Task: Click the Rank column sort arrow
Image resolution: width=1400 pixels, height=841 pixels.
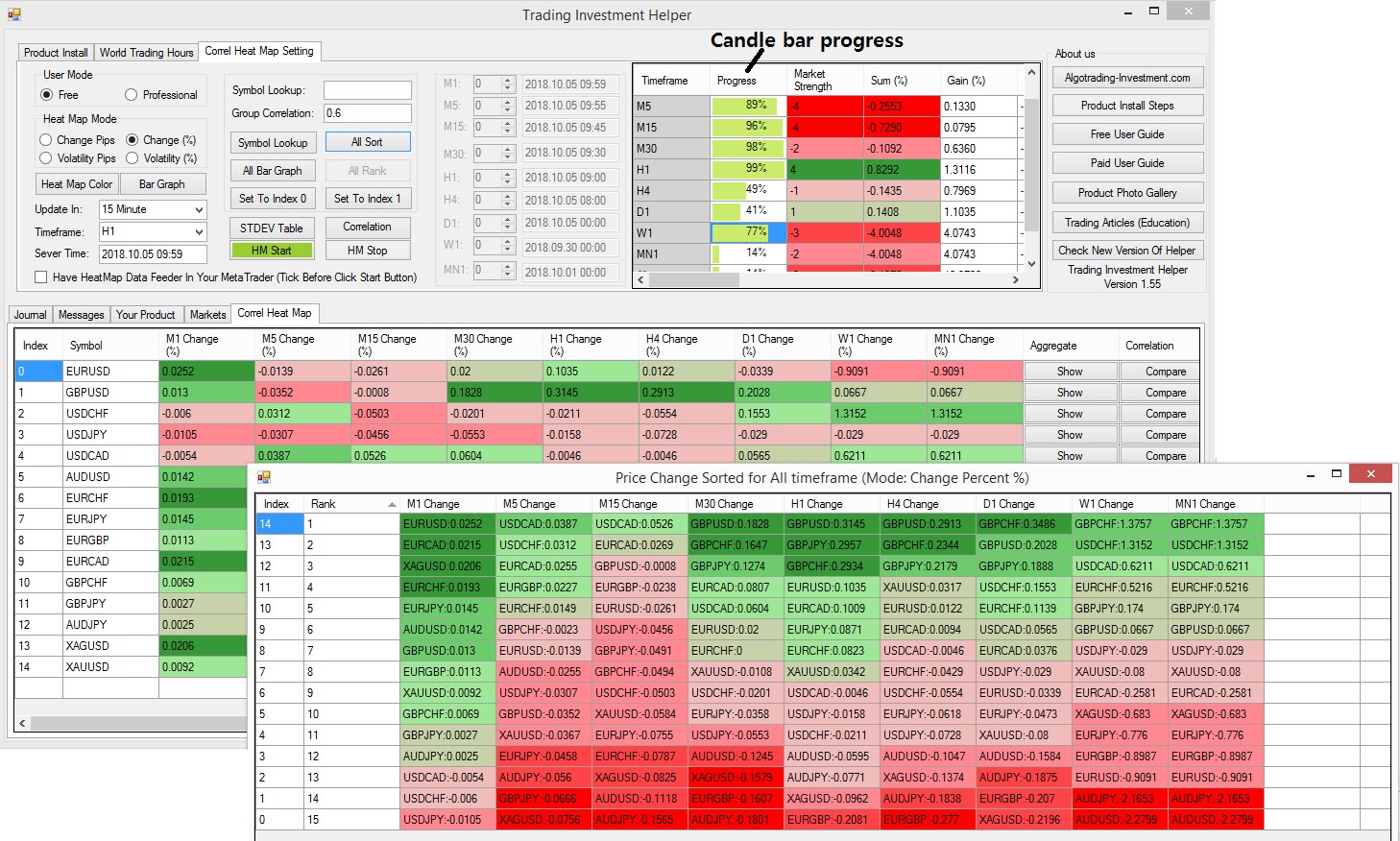Action: coord(392,504)
